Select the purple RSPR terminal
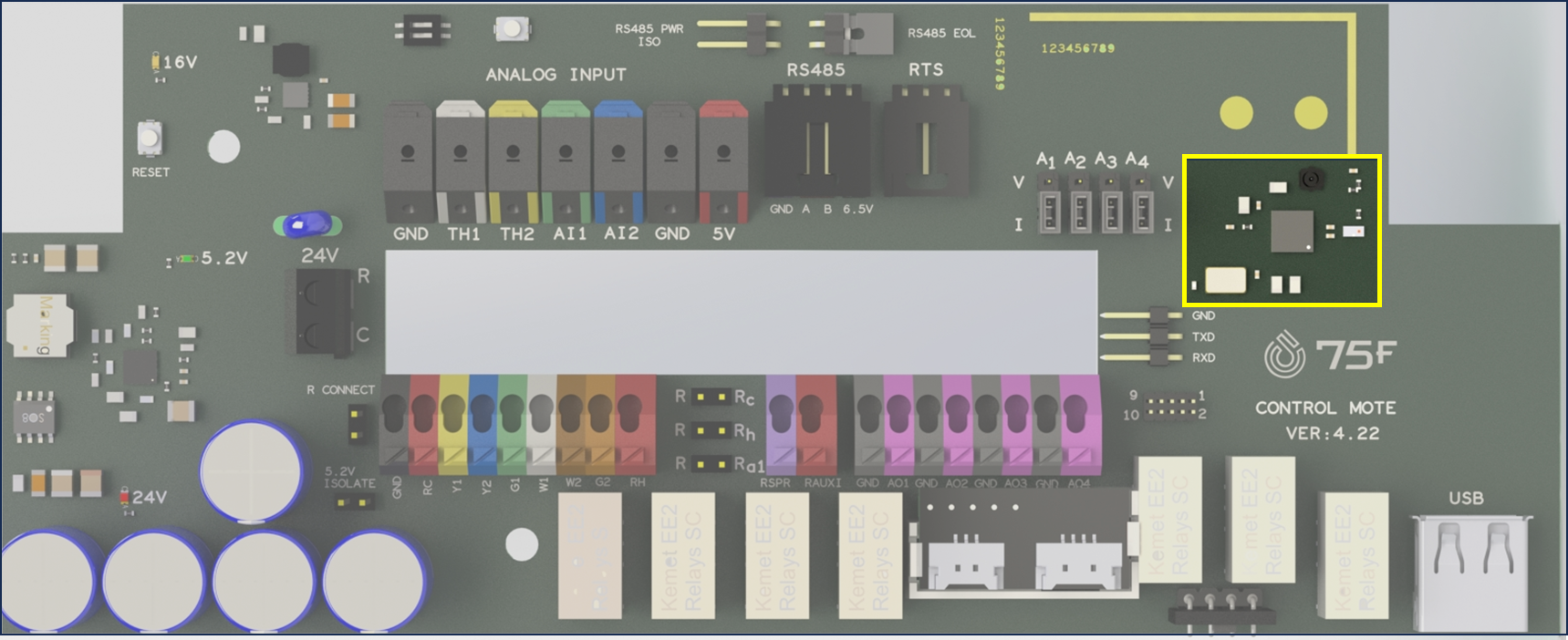Image resolution: width=1568 pixels, height=640 pixels. (x=781, y=423)
